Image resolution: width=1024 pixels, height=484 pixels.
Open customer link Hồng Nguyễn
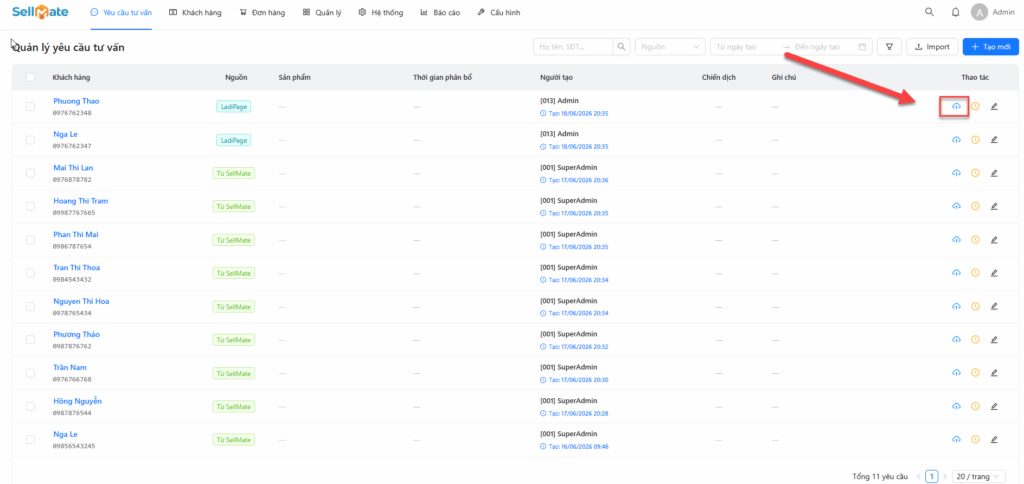(77, 401)
